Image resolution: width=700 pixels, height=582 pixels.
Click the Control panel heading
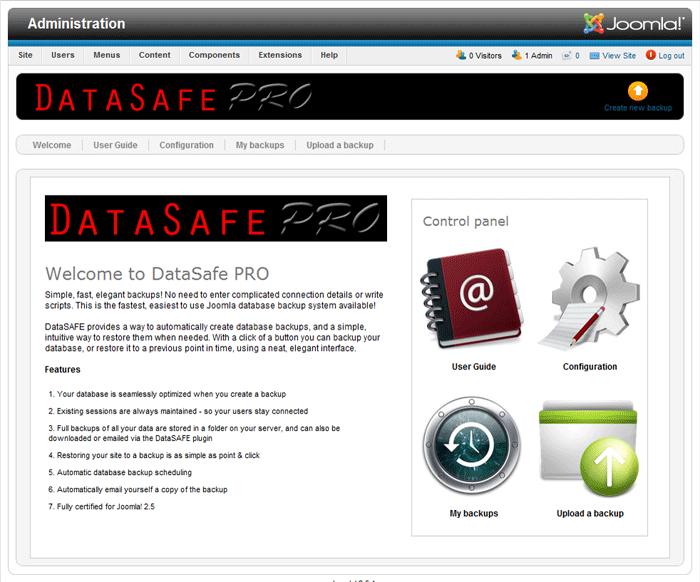466,221
